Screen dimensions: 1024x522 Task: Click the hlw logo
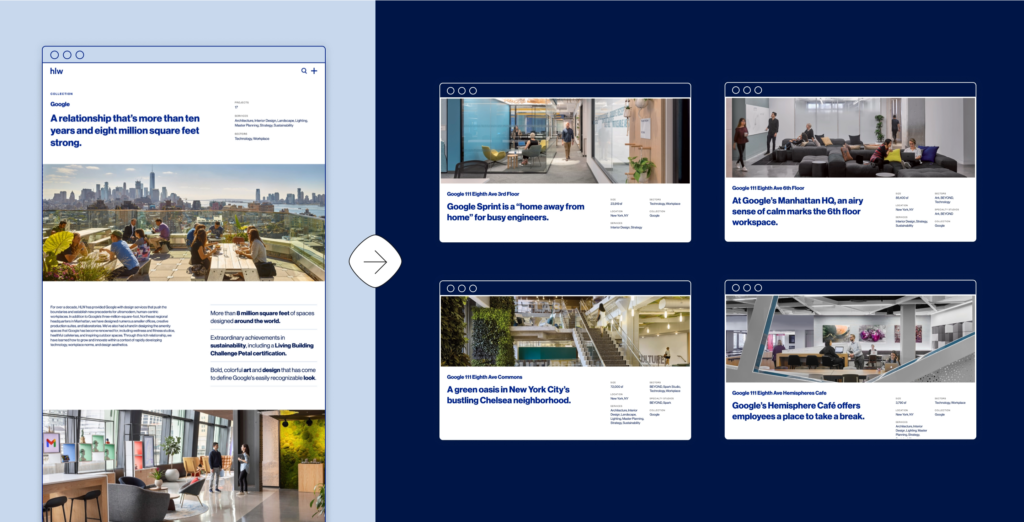pyautogui.click(x=57, y=71)
